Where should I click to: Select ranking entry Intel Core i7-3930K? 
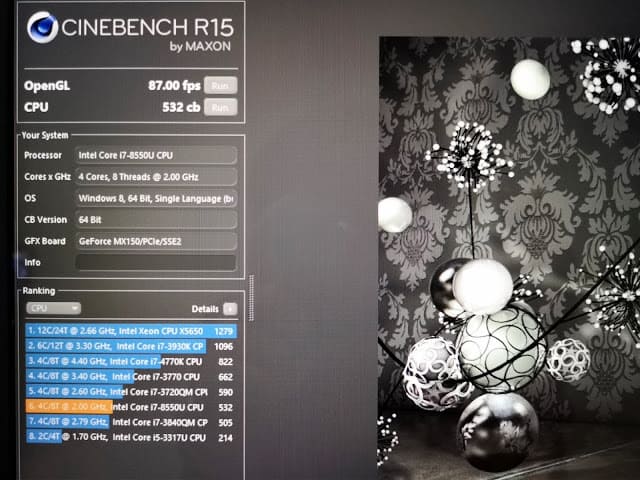click(131, 346)
